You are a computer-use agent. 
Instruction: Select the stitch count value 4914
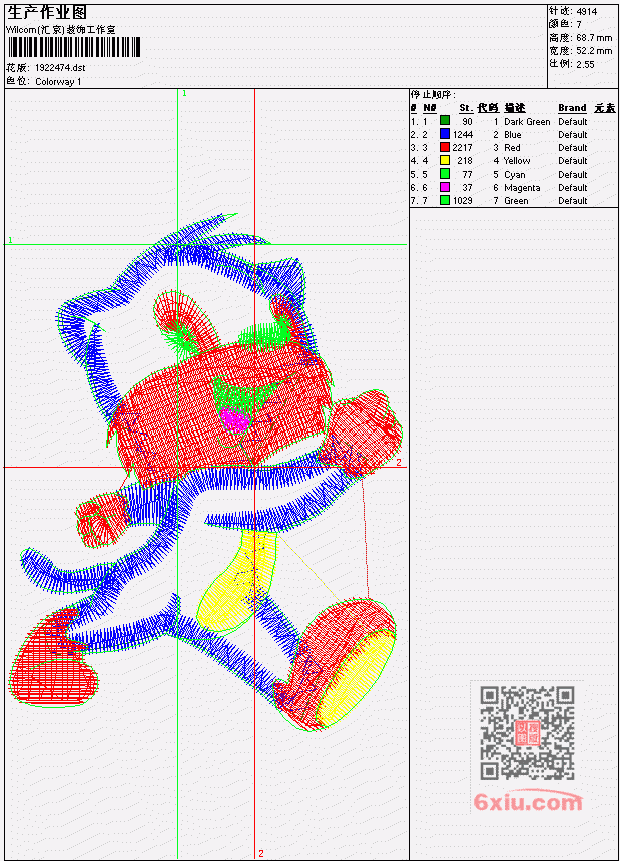pyautogui.click(x=587, y=12)
